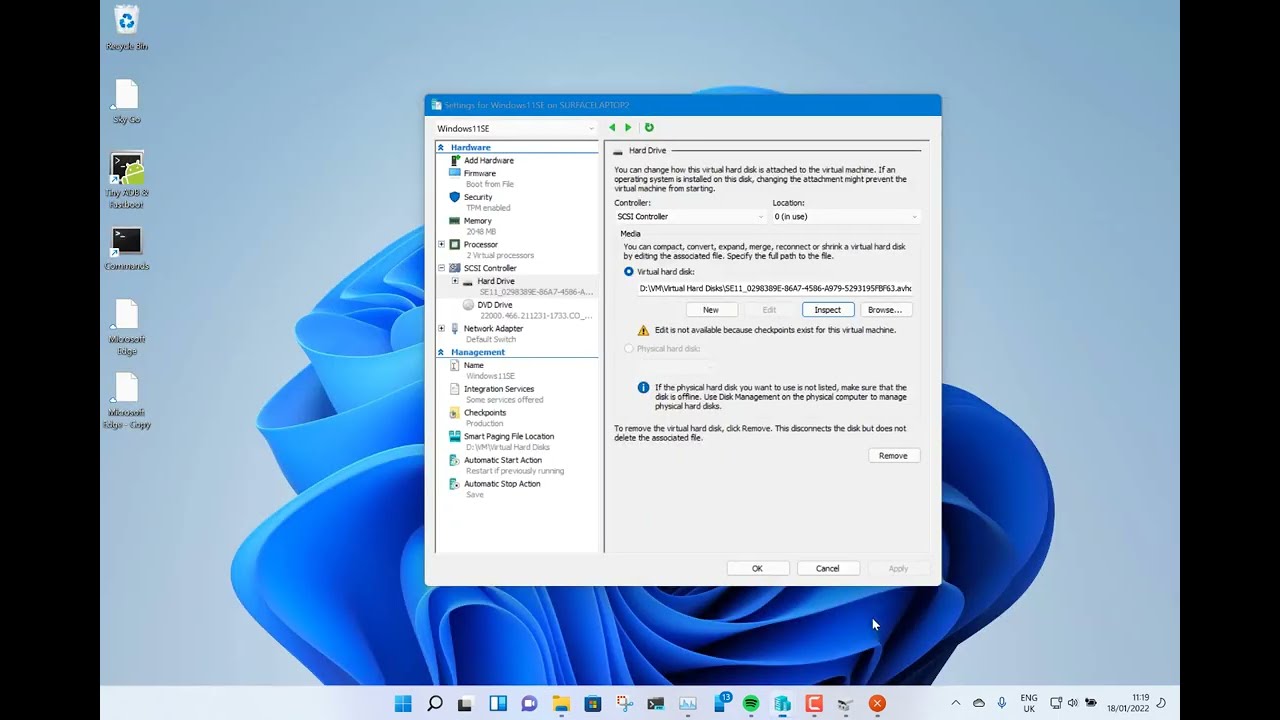This screenshot has width=1280, height=720.
Task: Open the Controller dropdown showing SCSI Controller
Action: (x=690, y=216)
